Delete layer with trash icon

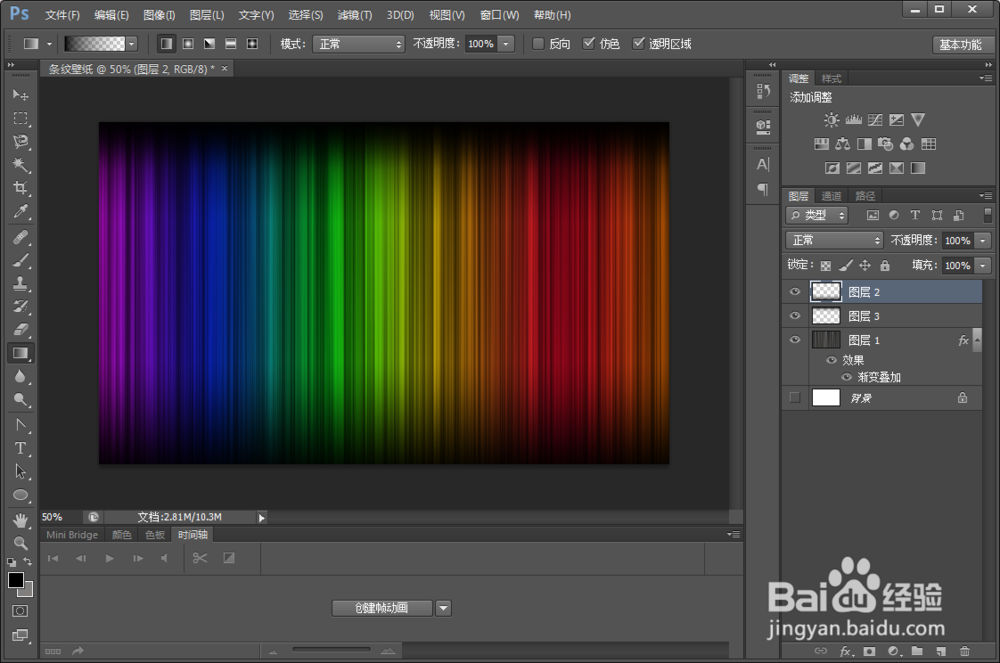click(x=964, y=651)
